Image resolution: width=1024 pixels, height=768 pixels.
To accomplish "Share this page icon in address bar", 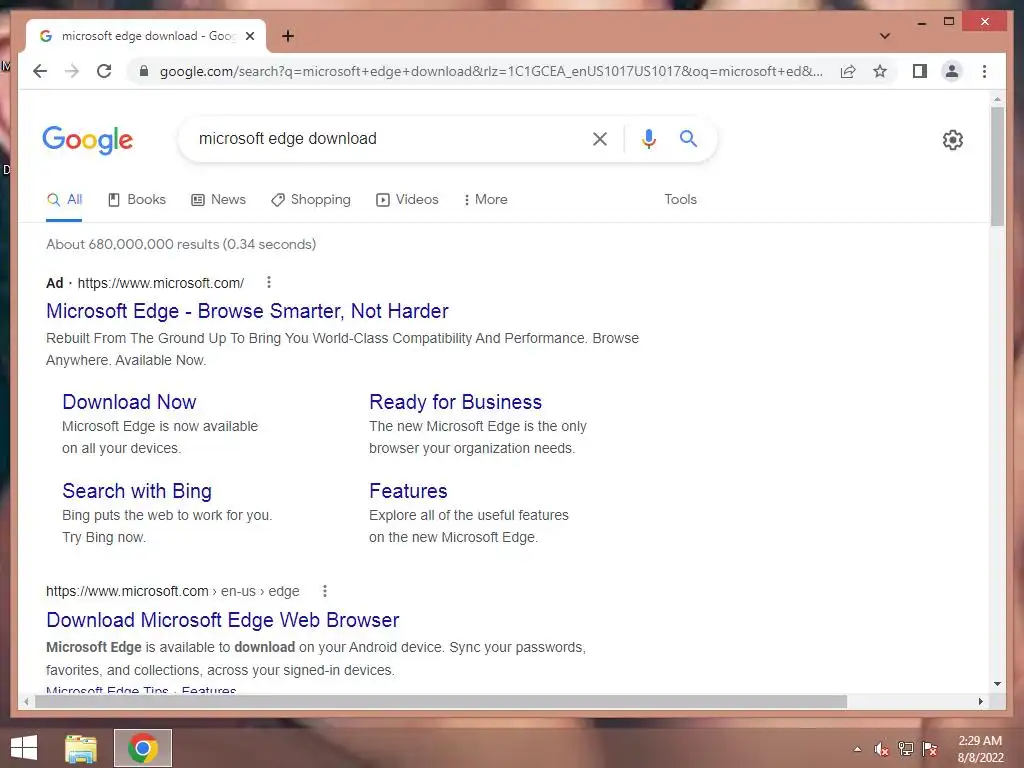I will [x=848, y=71].
